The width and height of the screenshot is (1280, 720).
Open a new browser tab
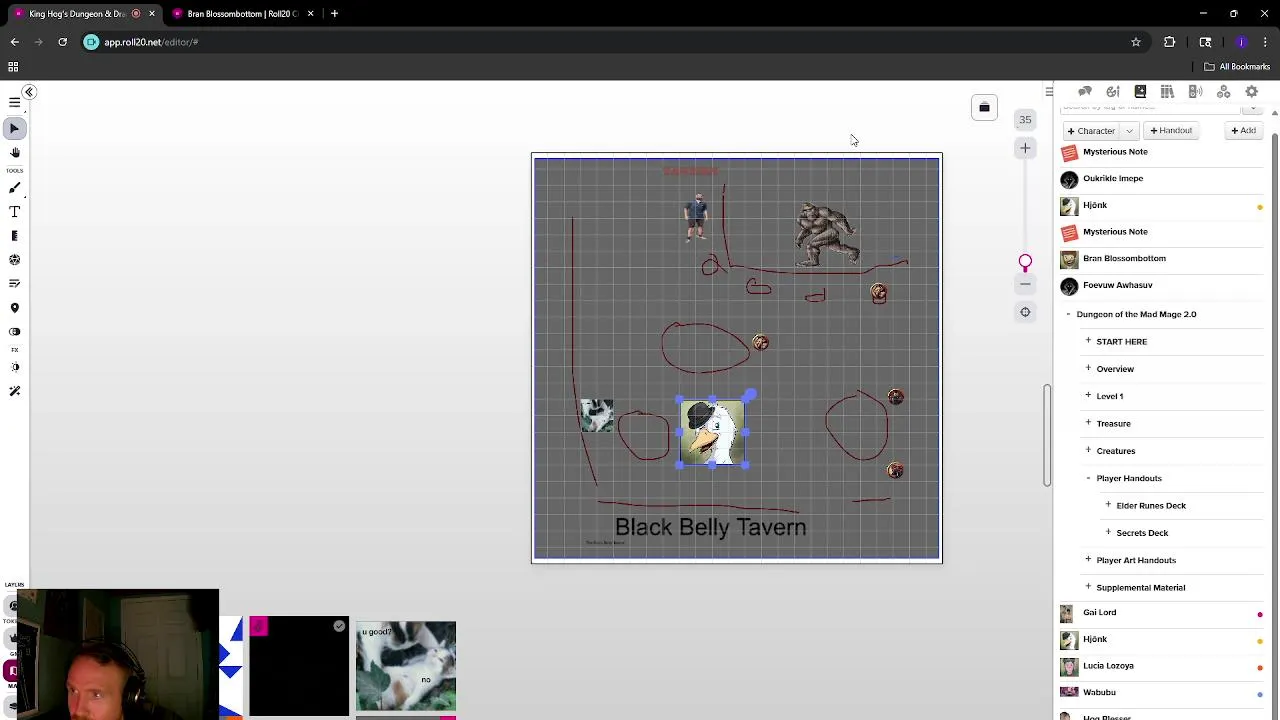click(x=334, y=14)
